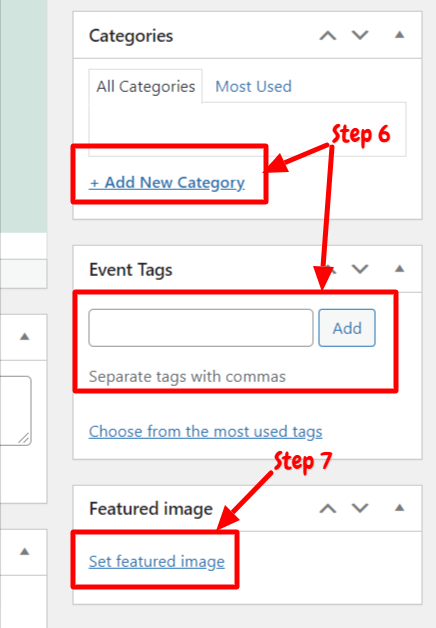
Task: Click the Add tag button
Action: [347, 328]
